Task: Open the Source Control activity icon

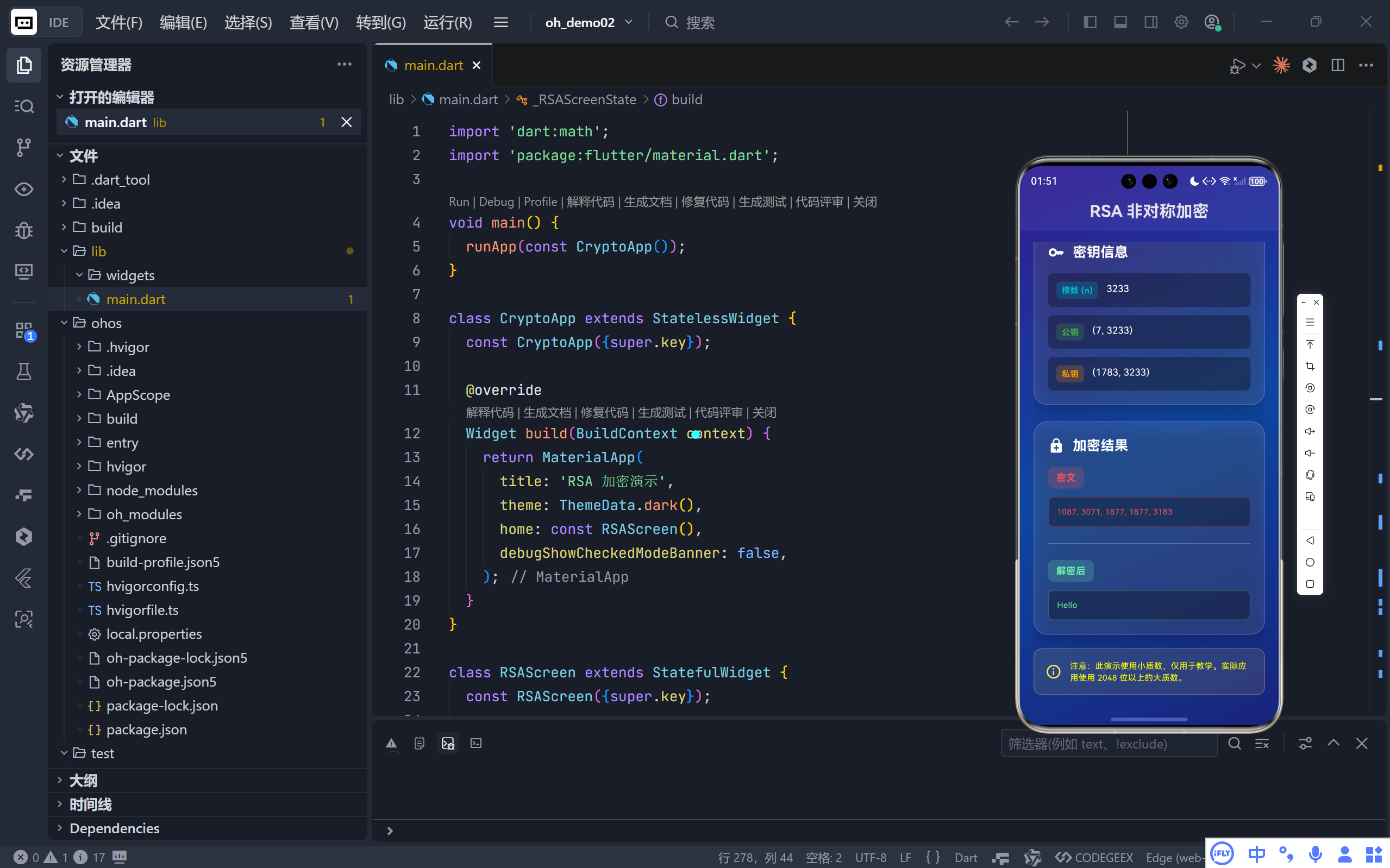Action: pos(23,148)
